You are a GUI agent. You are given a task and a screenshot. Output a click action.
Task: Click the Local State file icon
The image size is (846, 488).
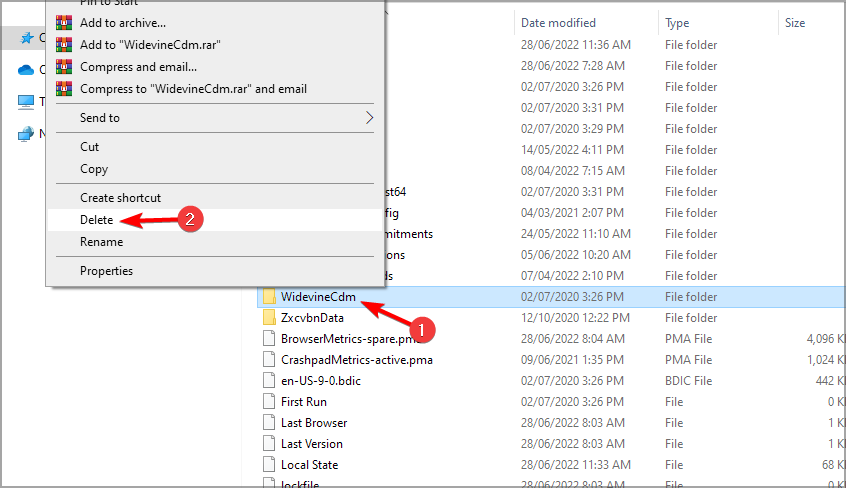click(269, 465)
